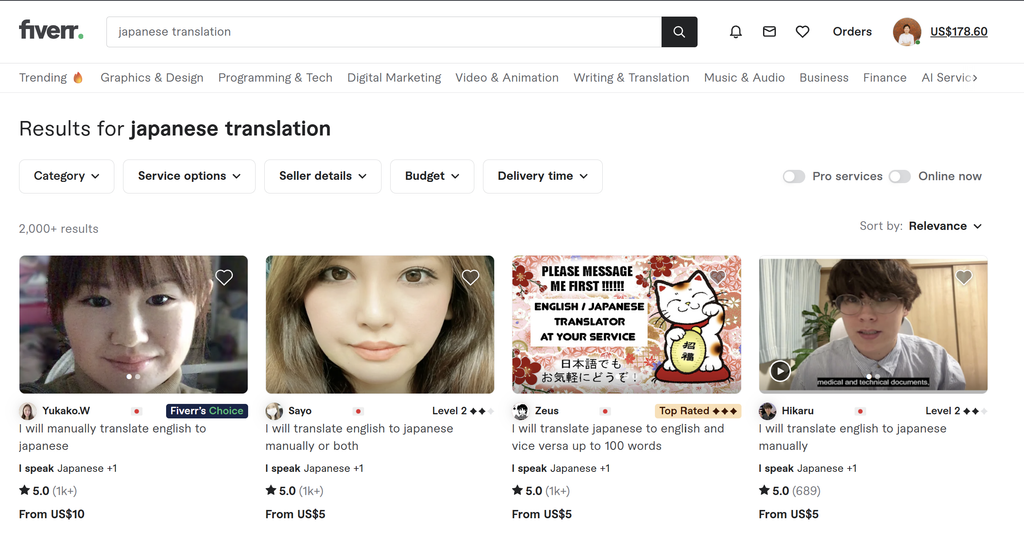Click the search magnifier button
Viewport: 1024px width, 534px height.
(x=679, y=32)
